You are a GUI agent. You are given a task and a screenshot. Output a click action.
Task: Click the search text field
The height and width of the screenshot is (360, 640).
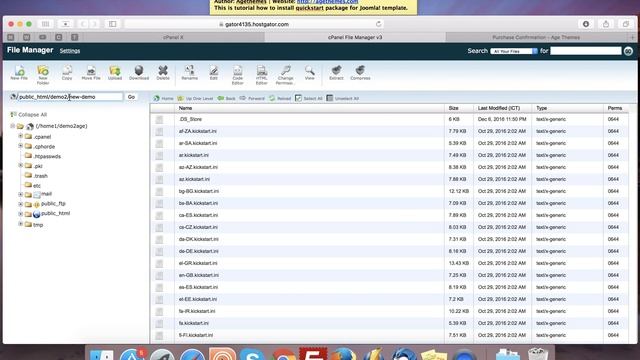pos(586,51)
